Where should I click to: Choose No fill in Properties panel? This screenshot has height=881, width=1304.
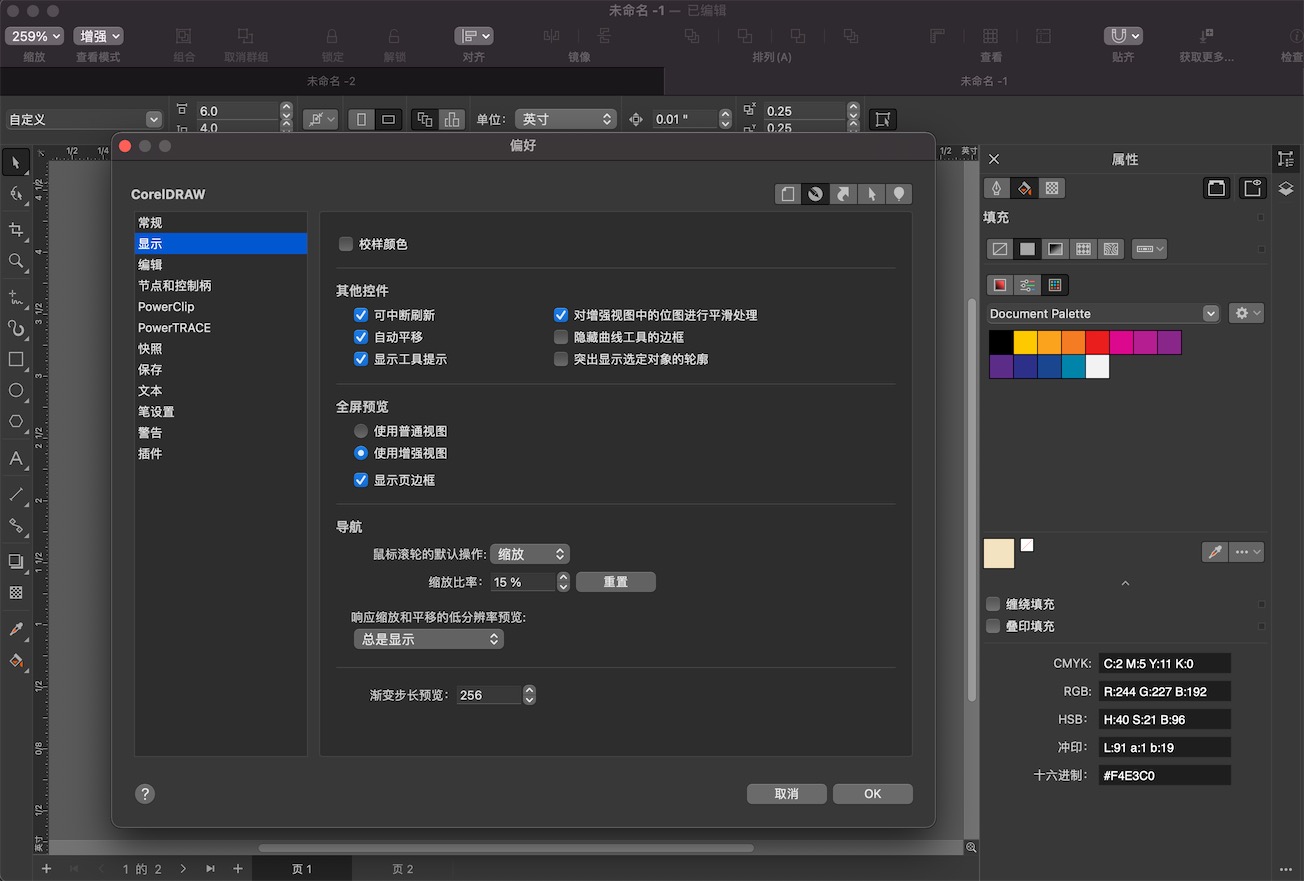coord(998,249)
